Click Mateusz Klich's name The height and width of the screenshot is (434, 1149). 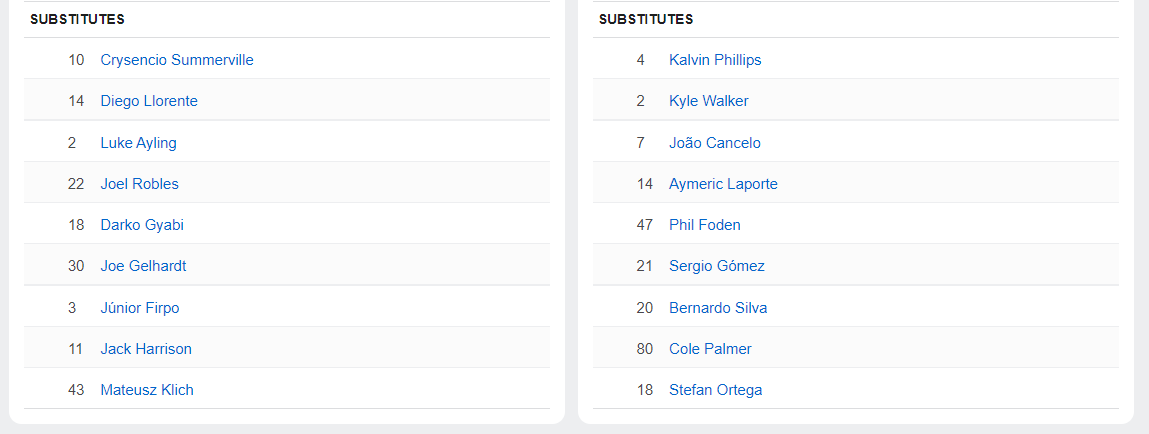(x=147, y=390)
